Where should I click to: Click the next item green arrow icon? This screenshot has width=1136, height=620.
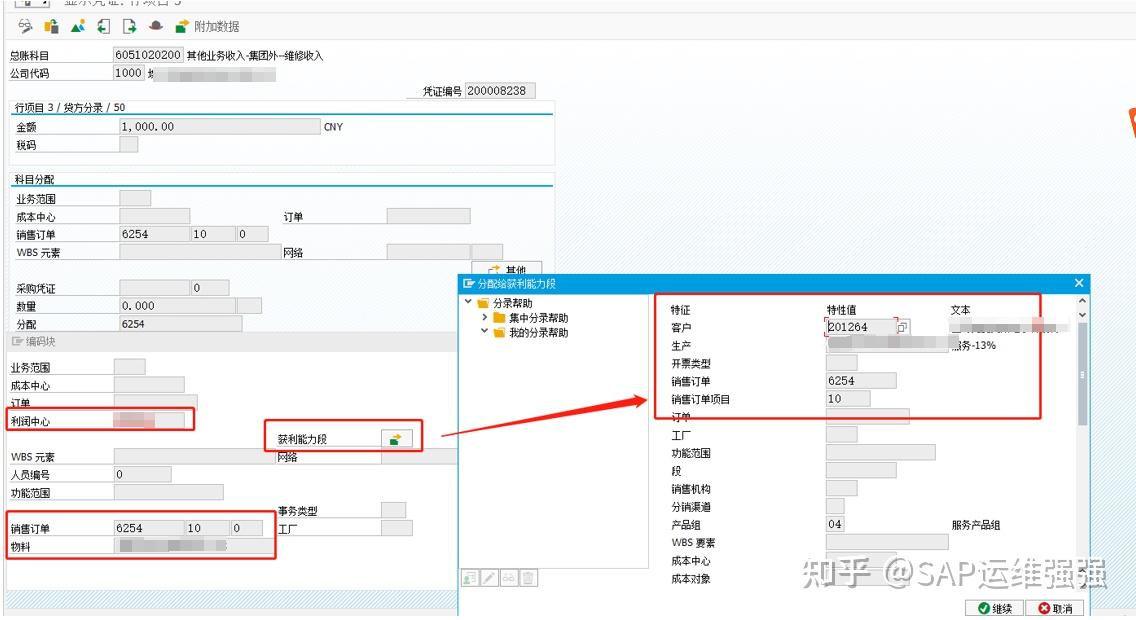coord(128,26)
